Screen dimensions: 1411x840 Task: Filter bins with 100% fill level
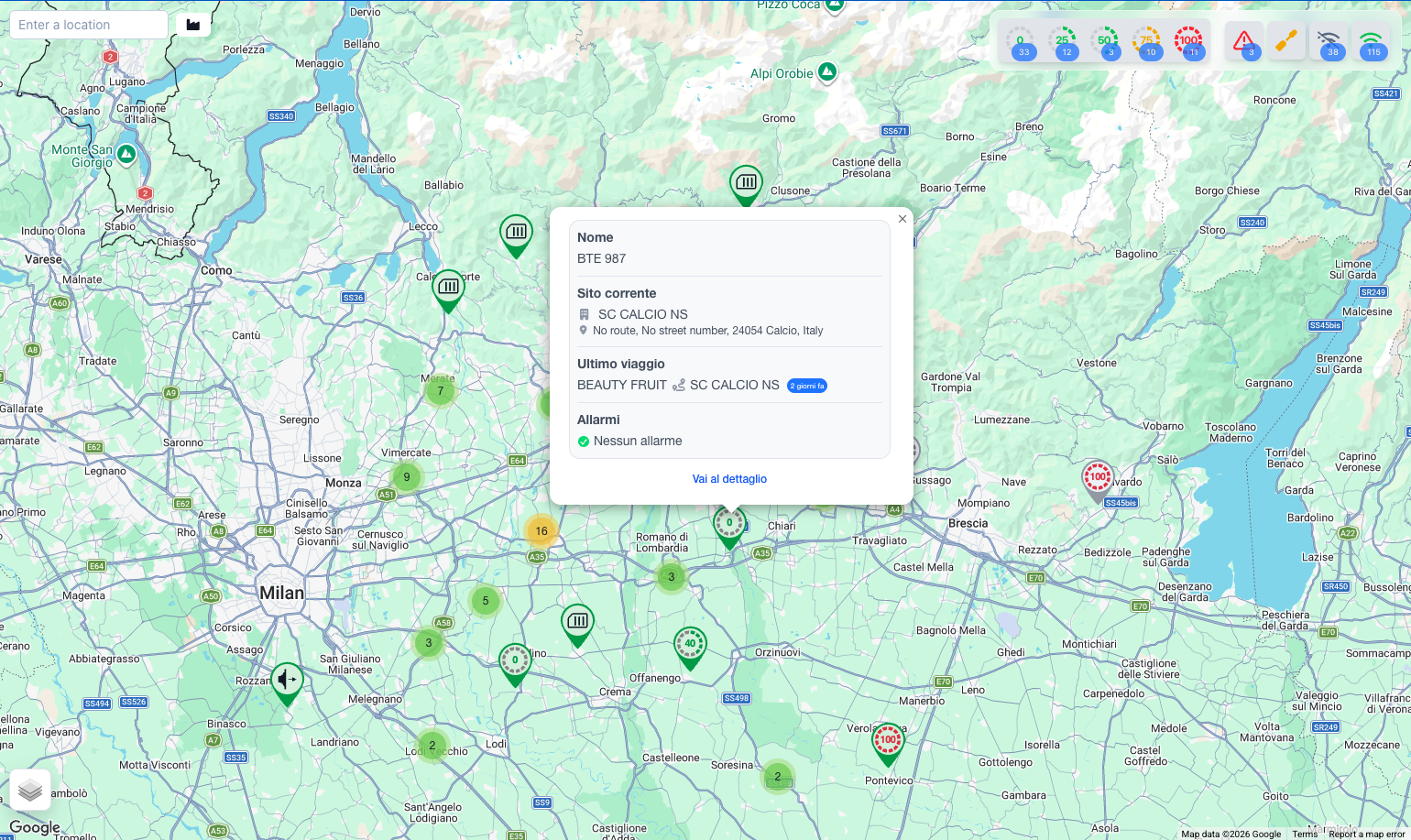pos(1189,41)
